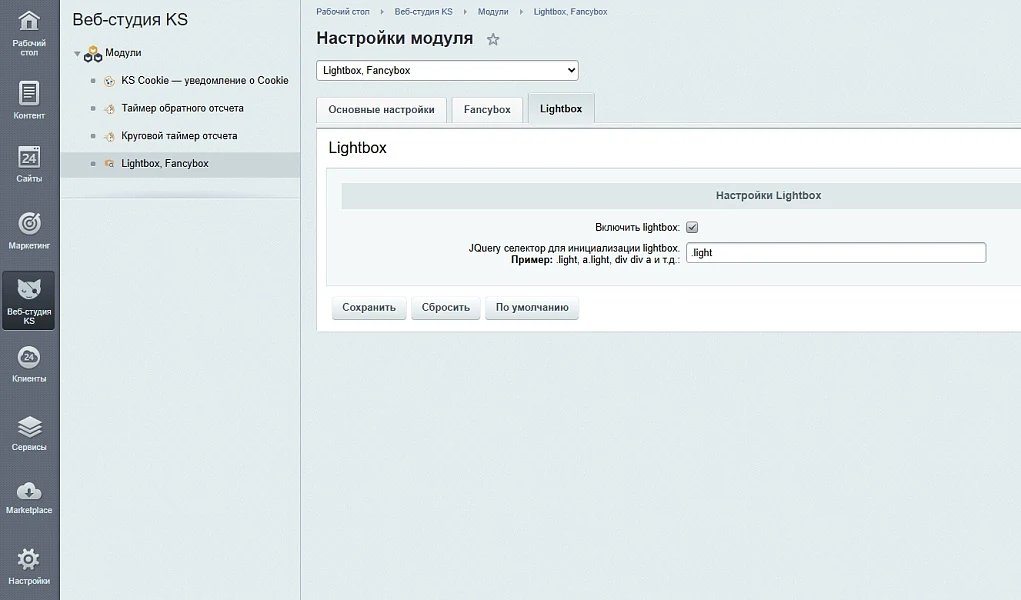Click the Круговой таймер отсчета icon
The width and height of the screenshot is (1021, 600).
pos(109,136)
